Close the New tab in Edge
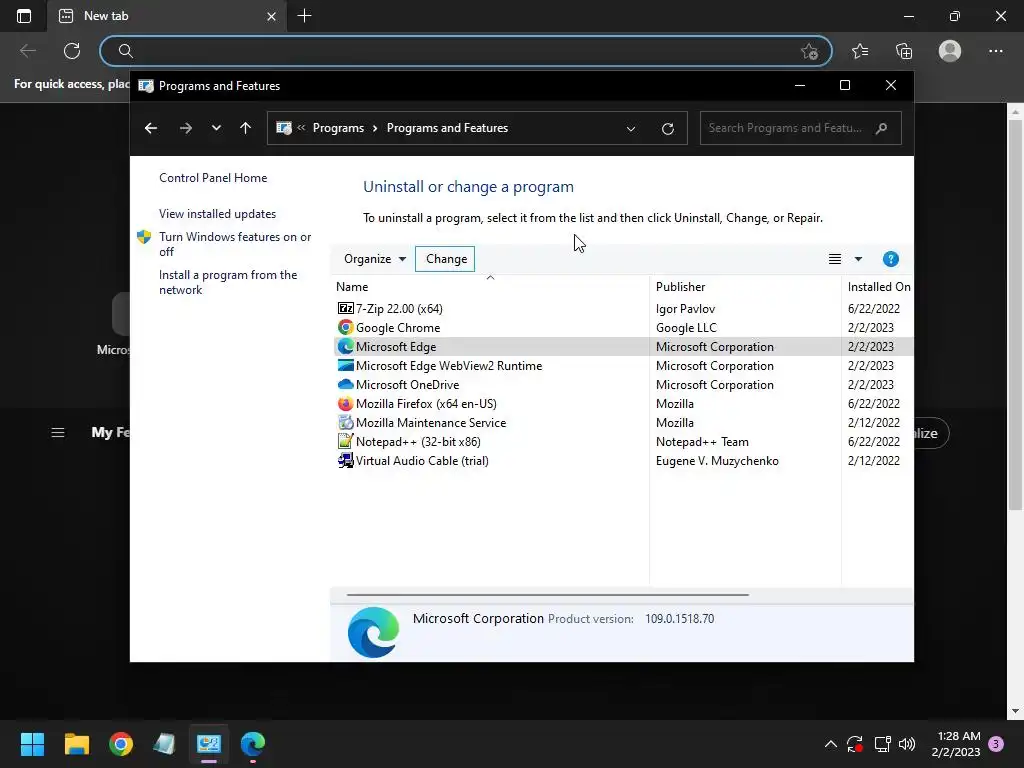The width and height of the screenshot is (1024, 768). point(272,16)
